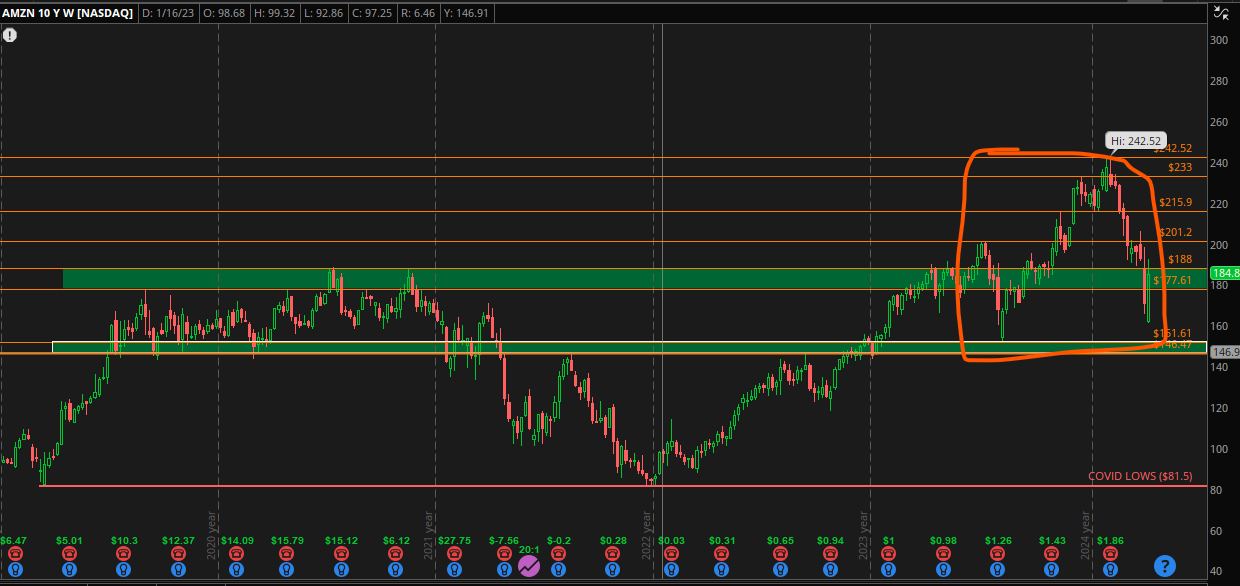Click the blue lightbulb icon under $1.43

tap(1053, 568)
